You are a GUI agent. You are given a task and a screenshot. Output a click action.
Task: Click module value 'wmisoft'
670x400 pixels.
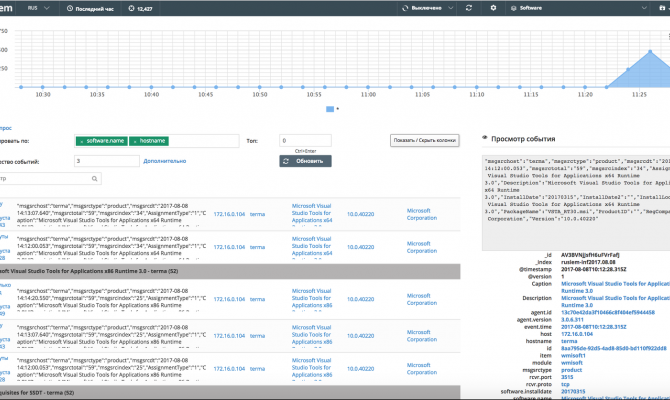tap(572, 363)
